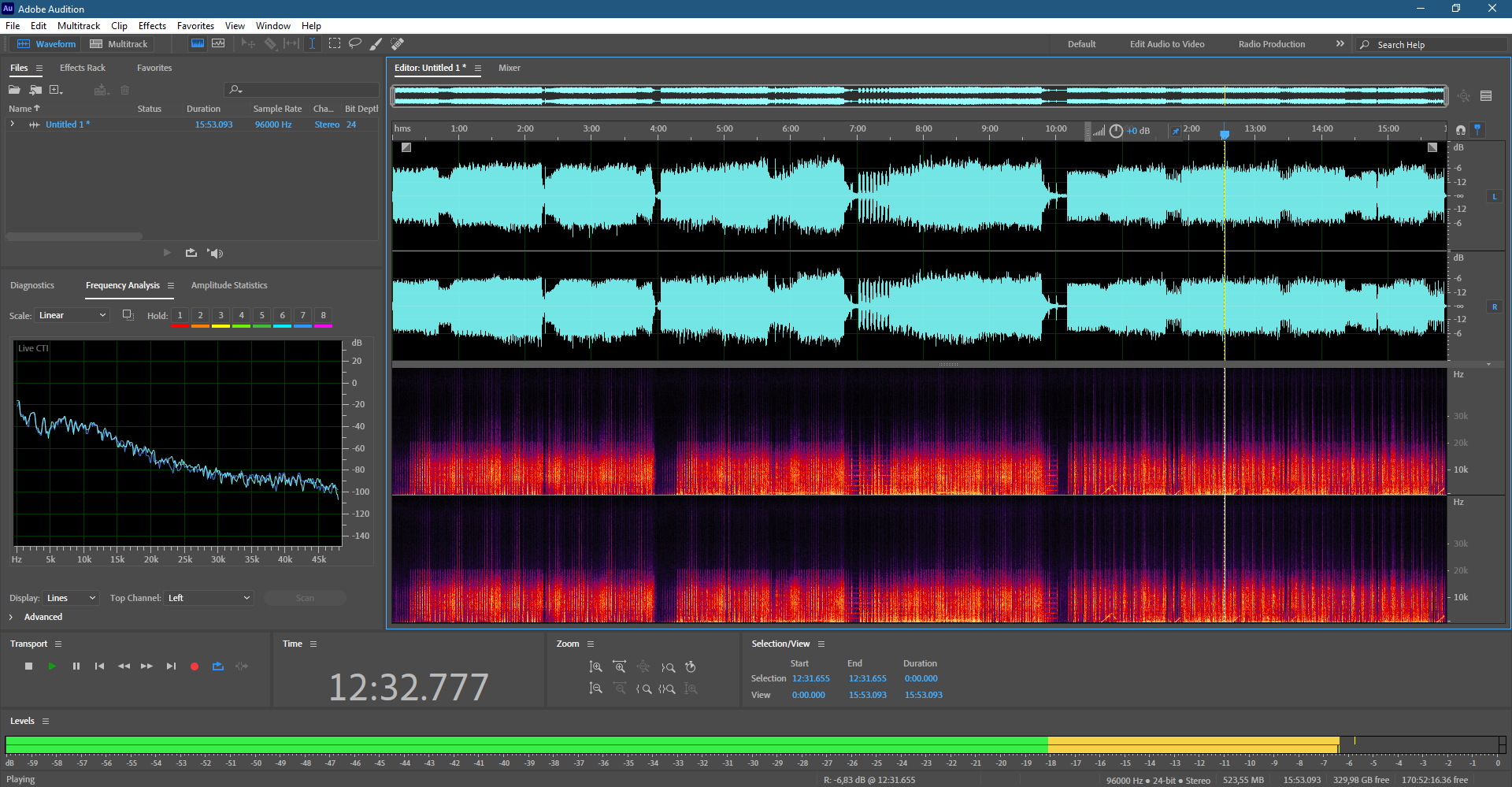The image size is (1512, 787).
Task: Switch to Multitrack view
Action: 119,44
